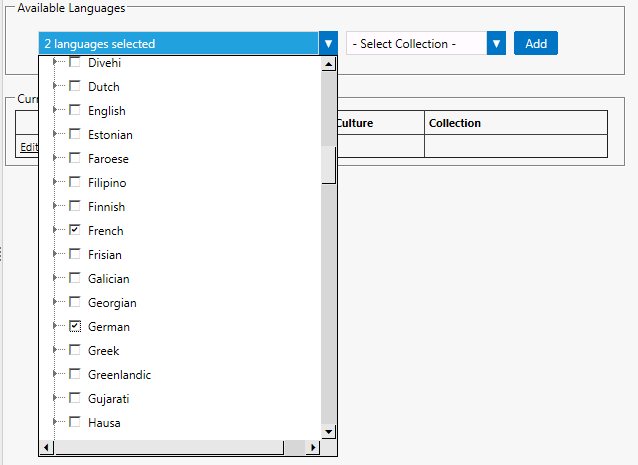
Task: Select the Galician language label
Action: [x=108, y=279]
